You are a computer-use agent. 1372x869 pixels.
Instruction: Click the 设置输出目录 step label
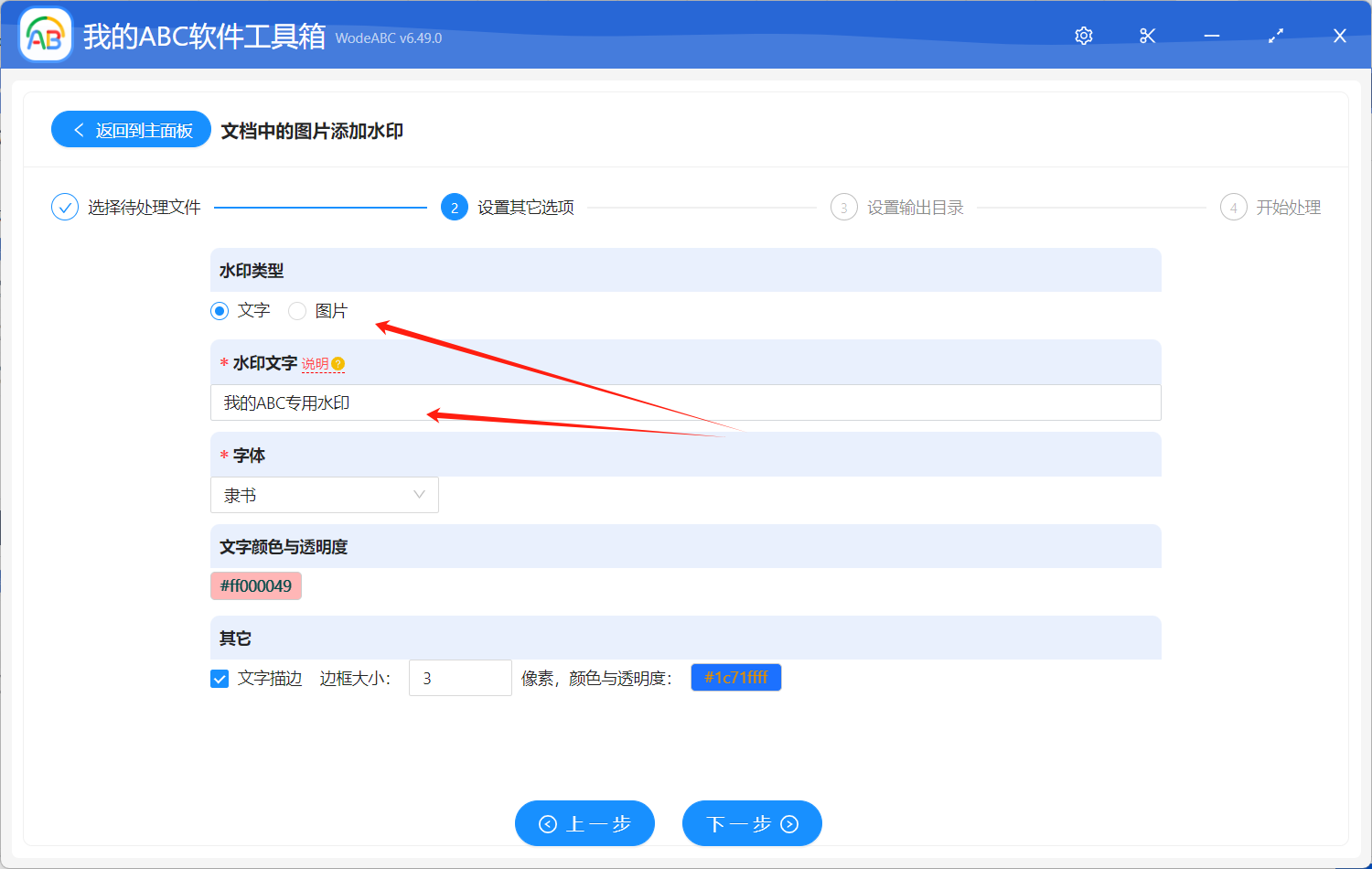point(915,208)
